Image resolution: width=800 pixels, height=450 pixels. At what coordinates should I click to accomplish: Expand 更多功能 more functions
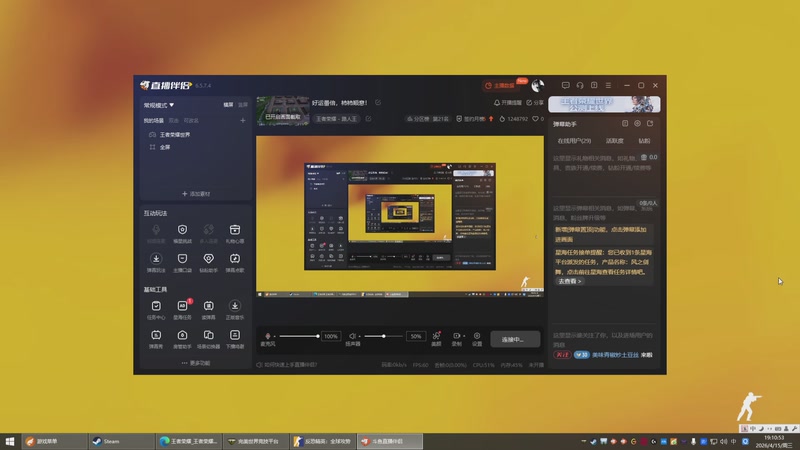[196, 363]
